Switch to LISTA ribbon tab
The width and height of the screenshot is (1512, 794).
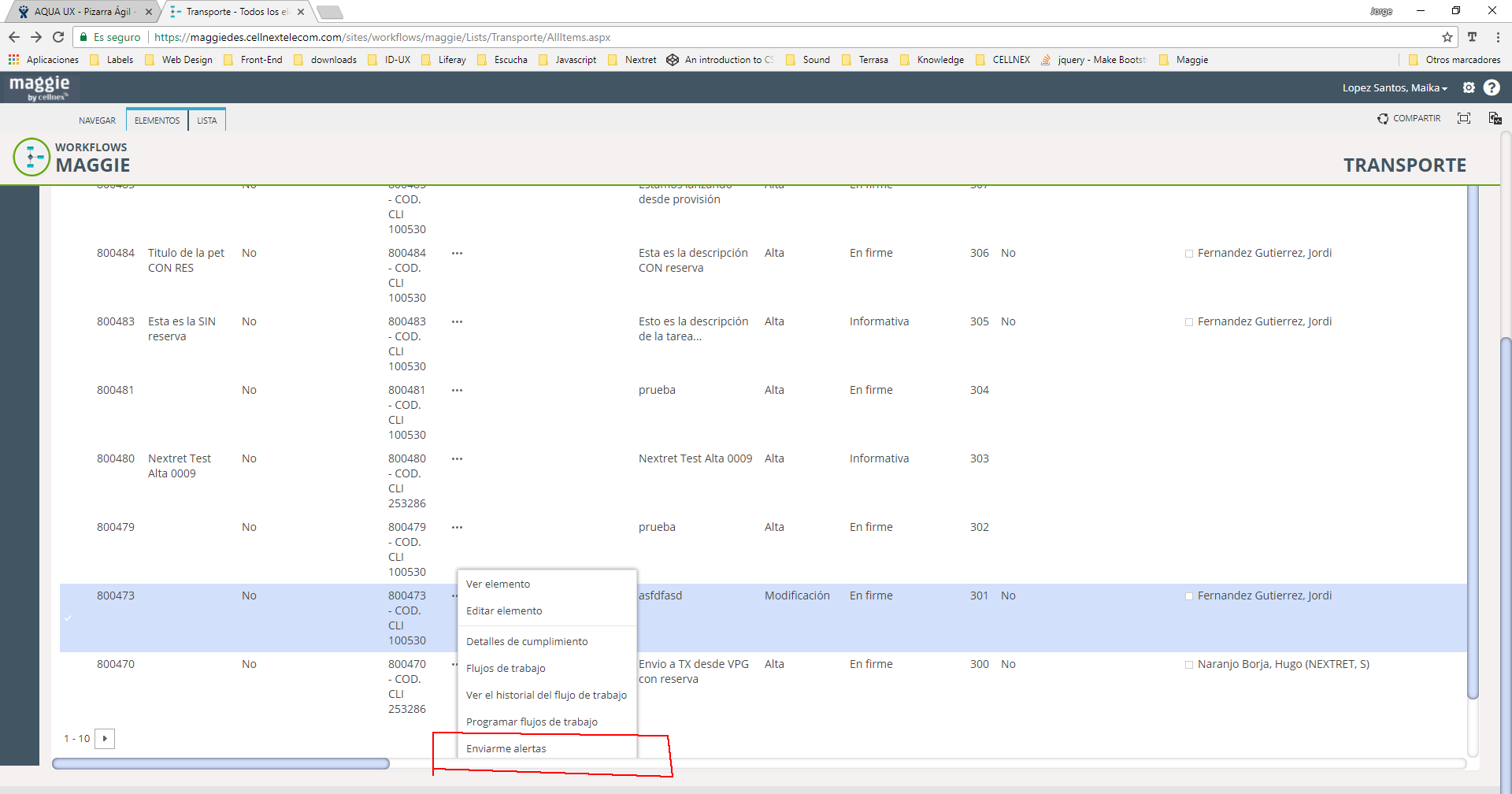coord(207,121)
